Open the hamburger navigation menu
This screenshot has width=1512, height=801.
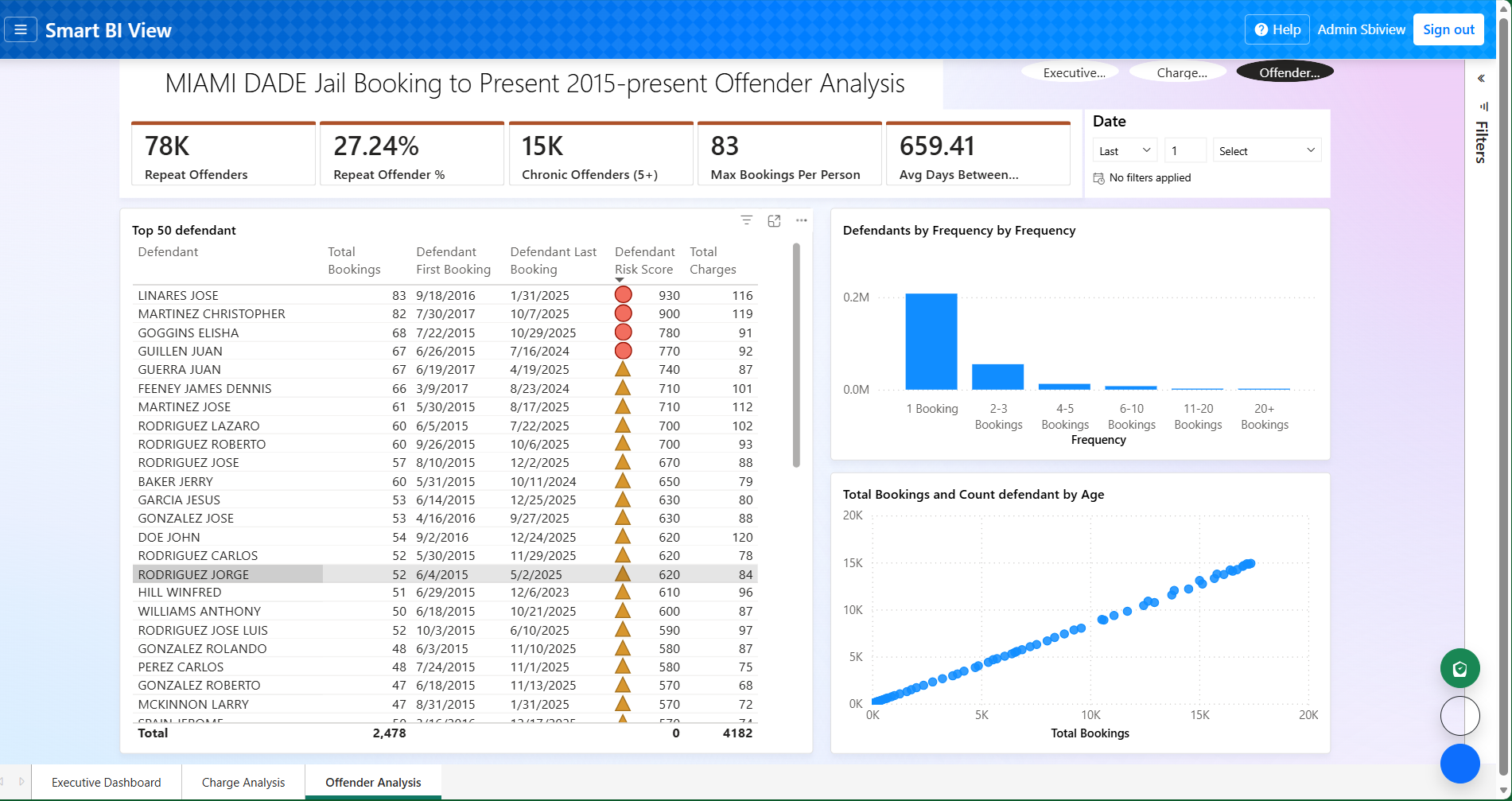(x=21, y=29)
